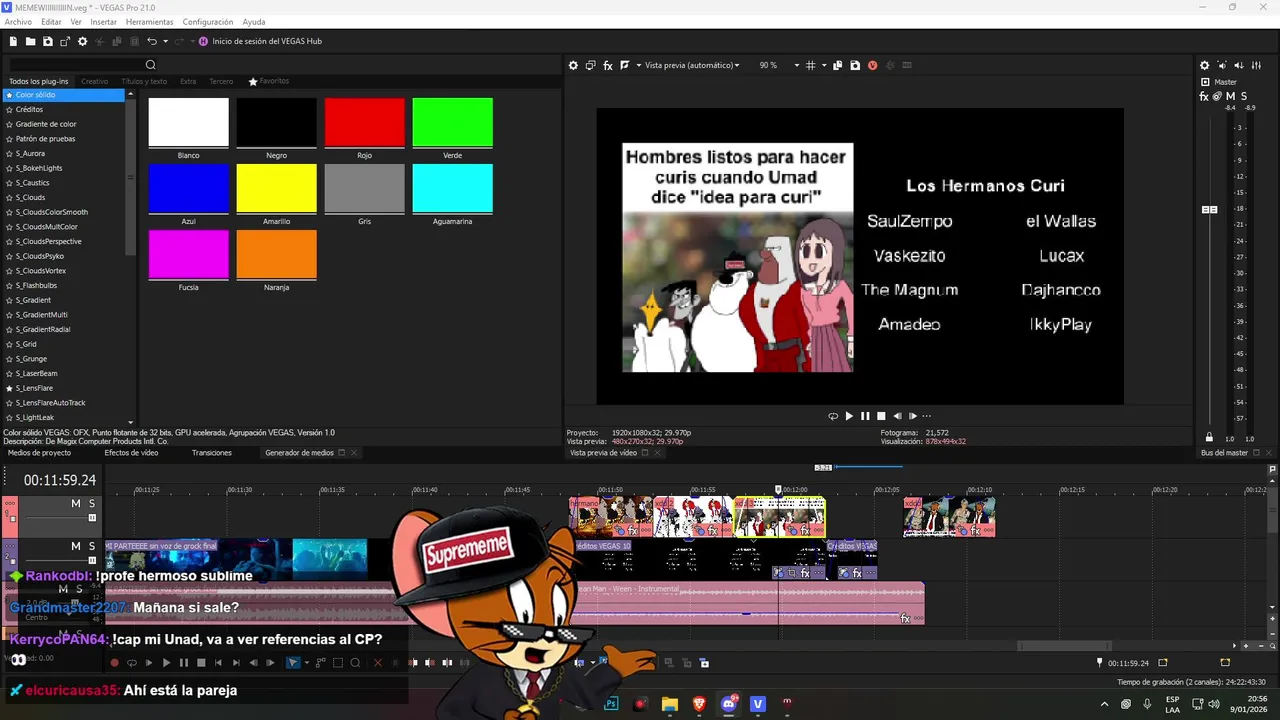Switch to Títulos y texto tab
Image resolution: width=1280 pixels, height=720 pixels.
144,81
